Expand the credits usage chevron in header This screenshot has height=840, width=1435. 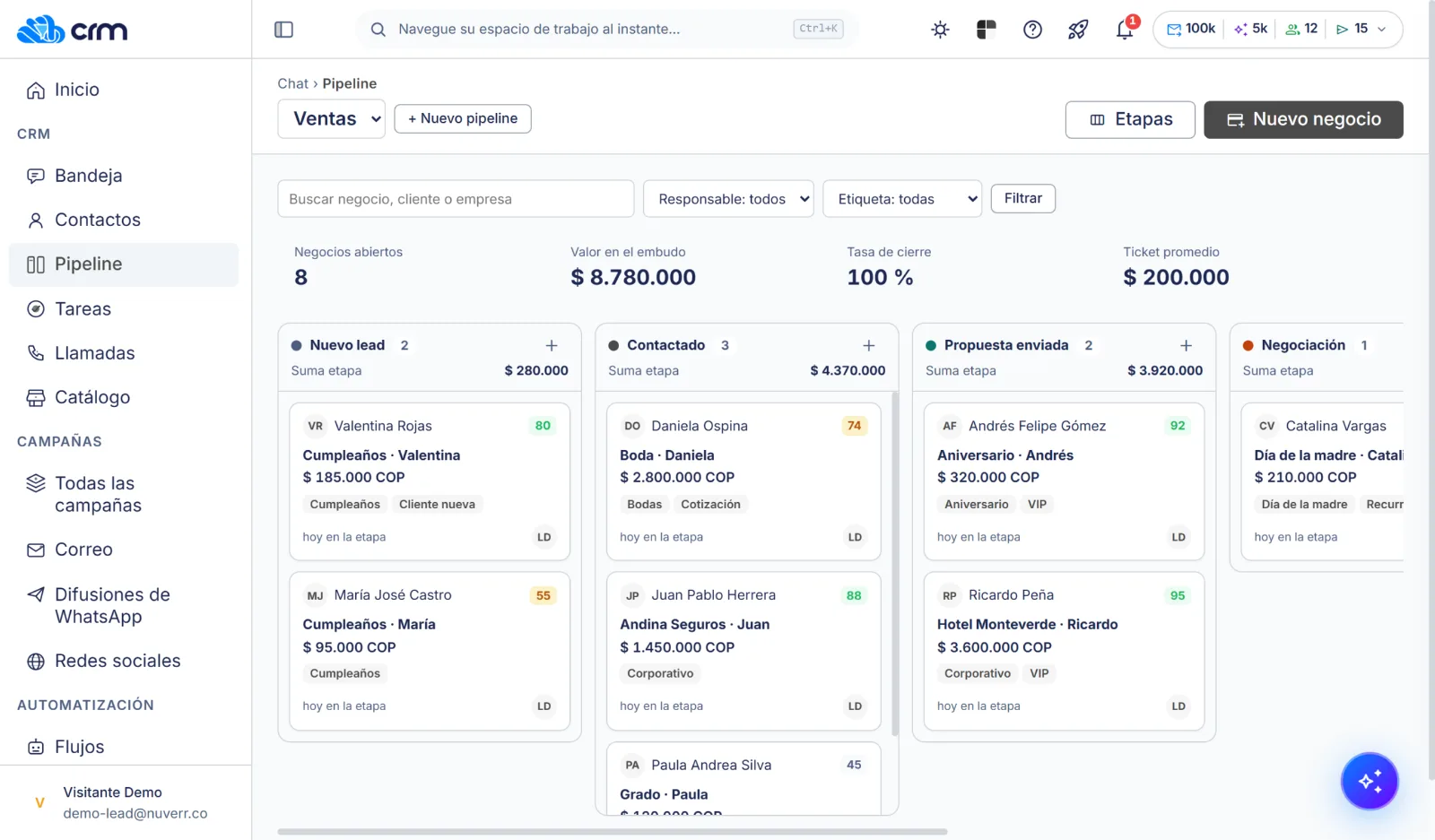1382,30
